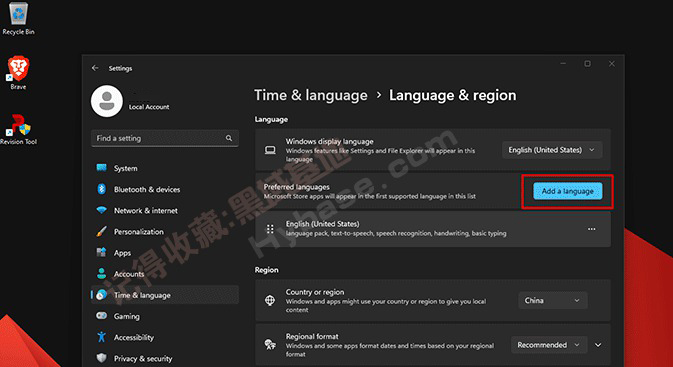The height and width of the screenshot is (367, 673).
Task: Click the Accessibility figure icon in sidebar
Action: click(x=102, y=337)
